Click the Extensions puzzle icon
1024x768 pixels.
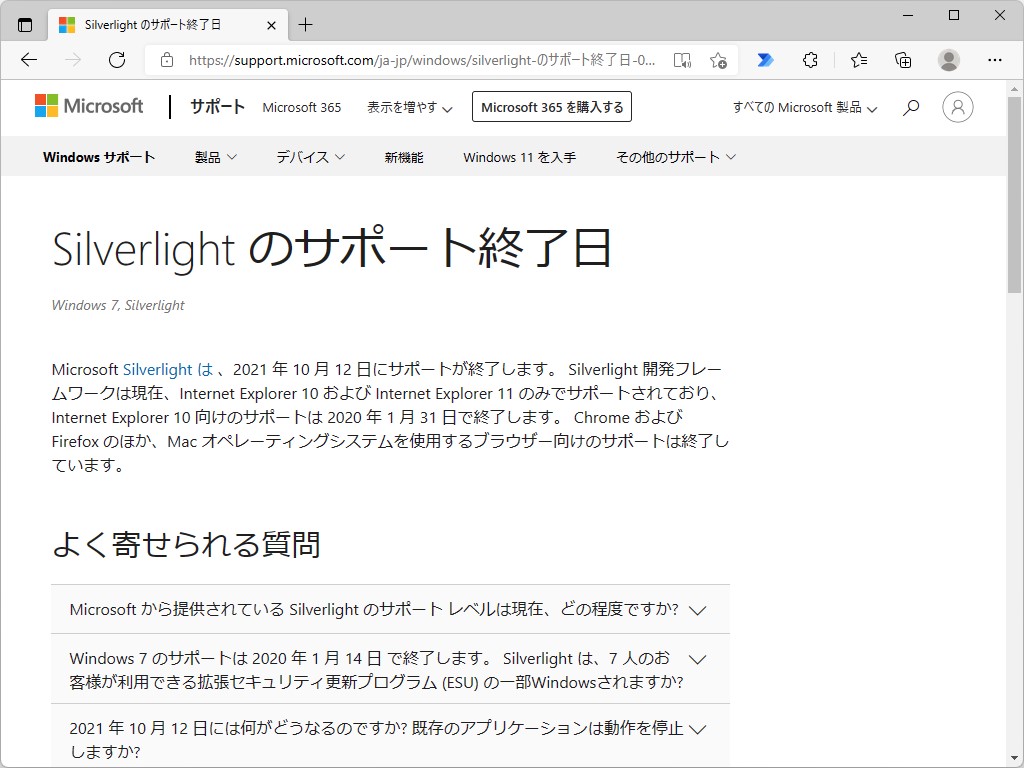point(811,60)
